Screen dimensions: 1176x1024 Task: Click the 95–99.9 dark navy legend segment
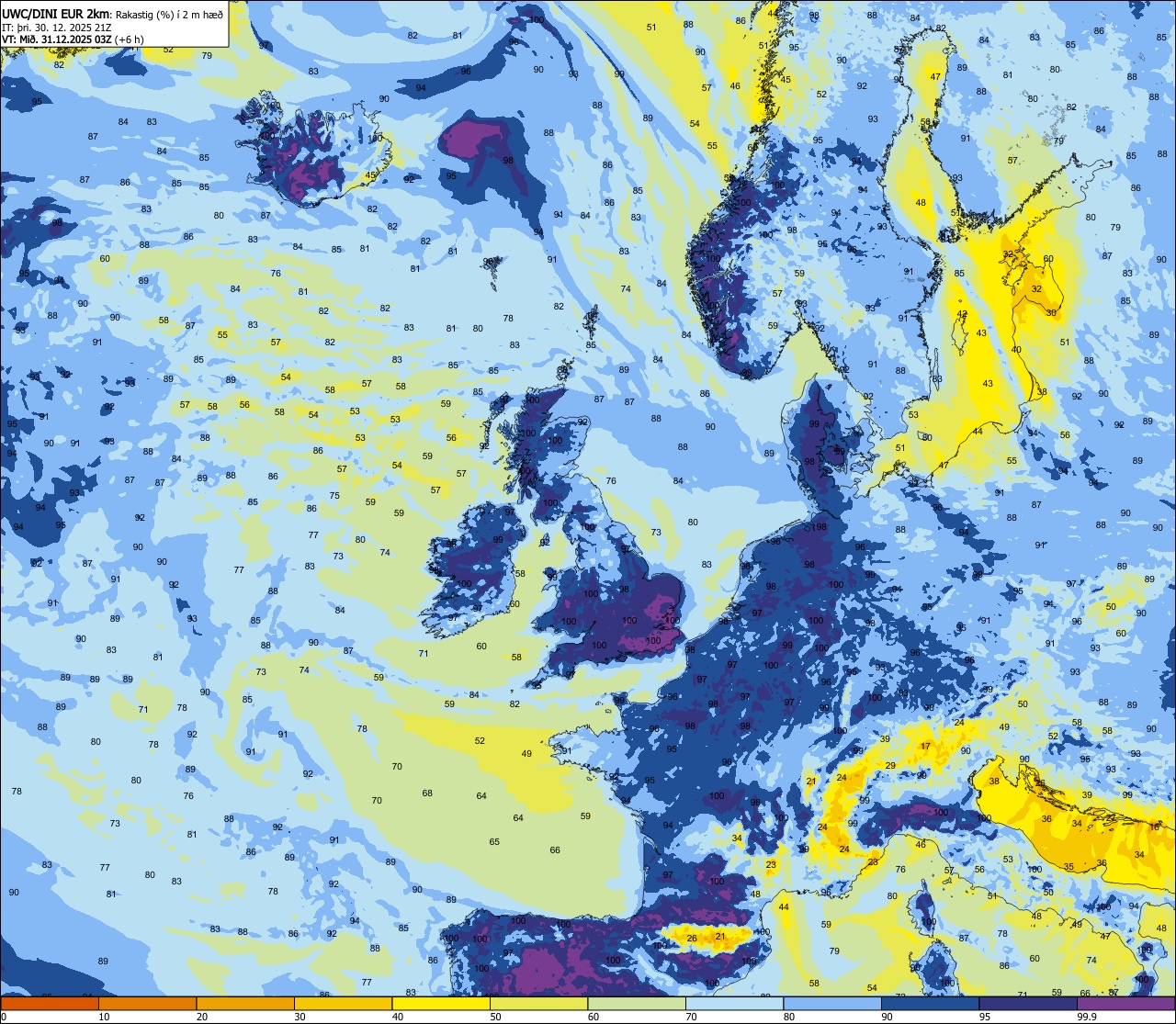1028,1003
